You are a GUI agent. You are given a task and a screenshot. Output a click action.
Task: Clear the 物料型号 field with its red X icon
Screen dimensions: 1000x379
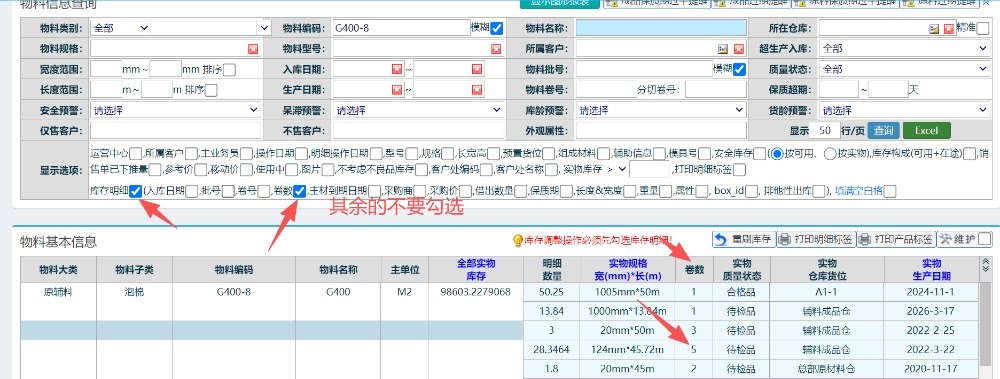coord(496,49)
